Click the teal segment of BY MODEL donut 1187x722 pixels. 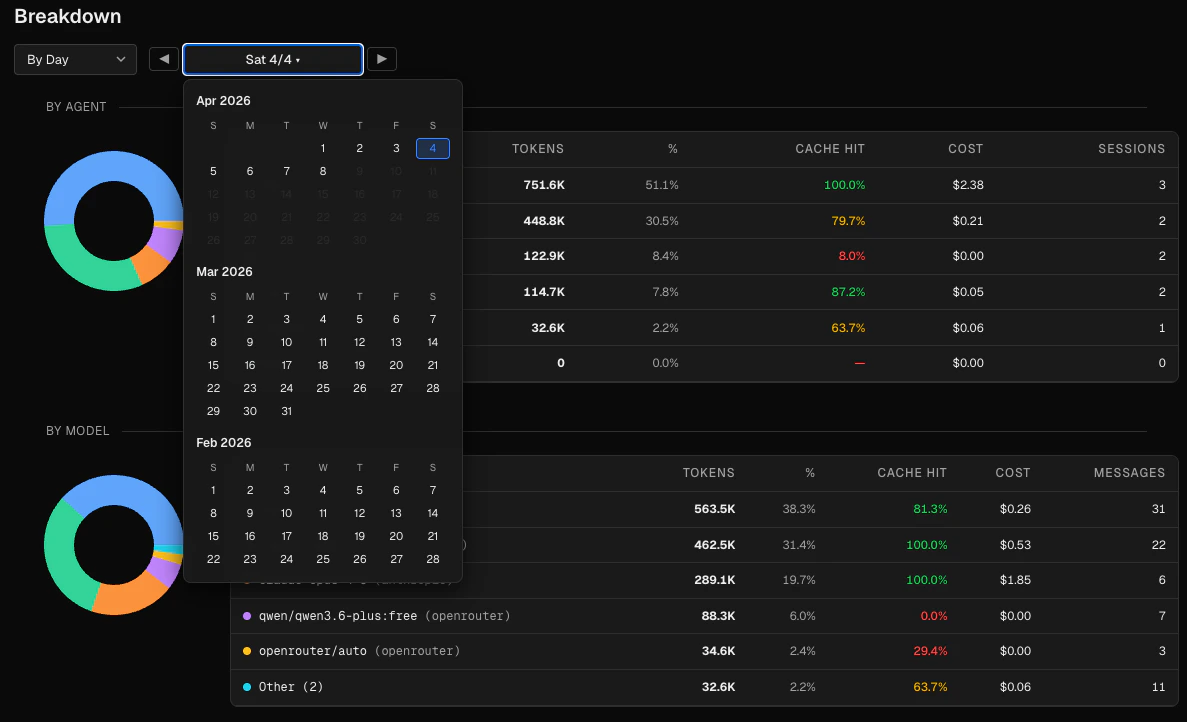pyautogui.click(x=167, y=548)
